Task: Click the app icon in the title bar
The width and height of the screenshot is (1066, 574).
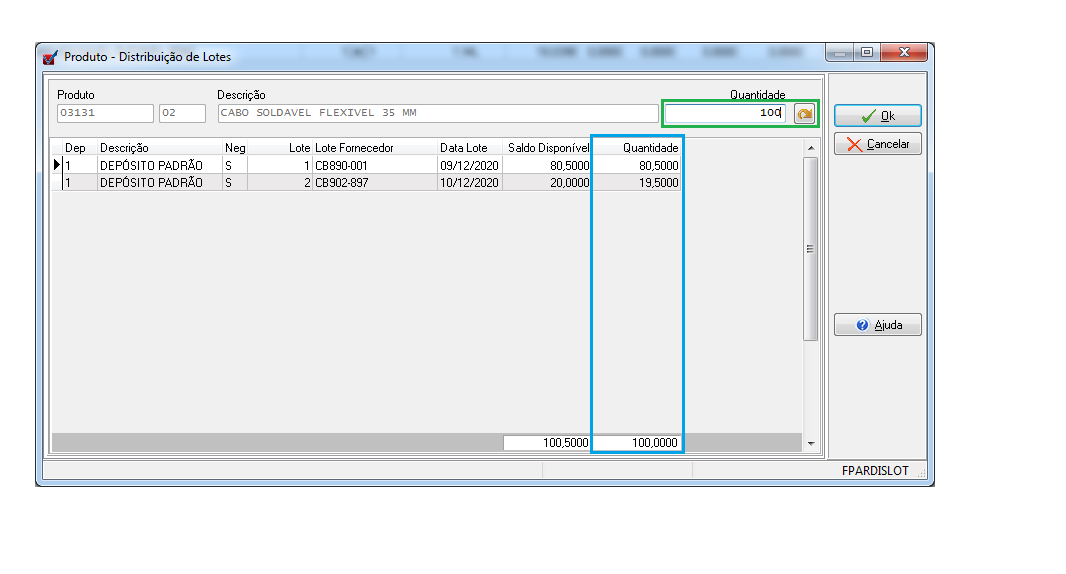Action: click(x=50, y=57)
